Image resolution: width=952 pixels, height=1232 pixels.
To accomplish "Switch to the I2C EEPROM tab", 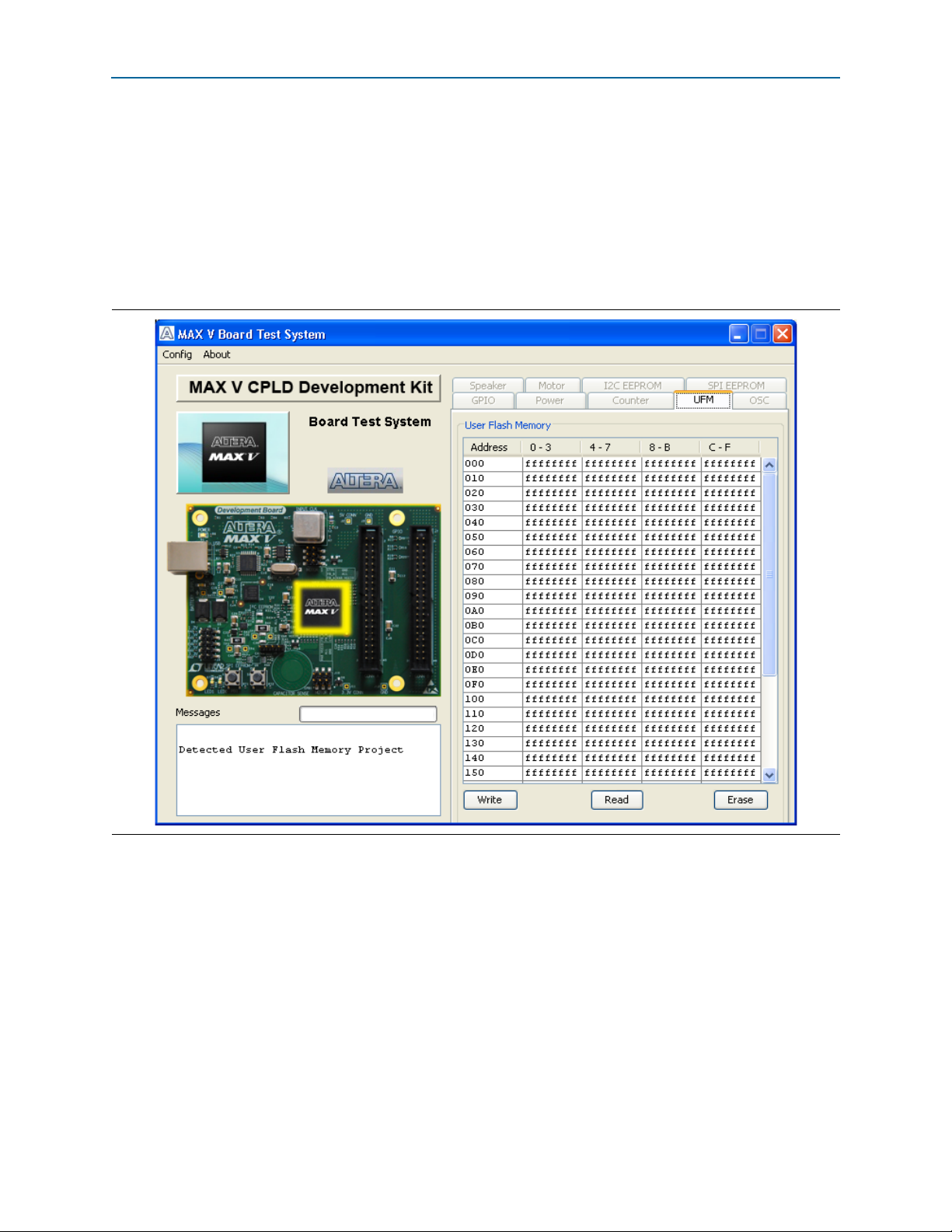I will pyautogui.click(x=633, y=386).
